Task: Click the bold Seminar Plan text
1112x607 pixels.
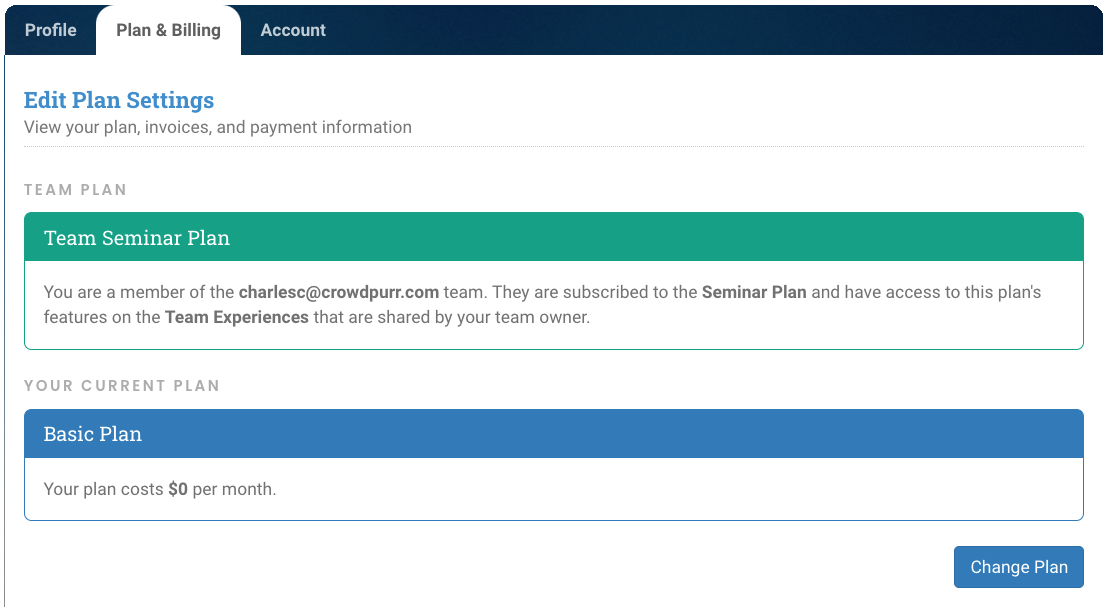Action: tap(754, 292)
